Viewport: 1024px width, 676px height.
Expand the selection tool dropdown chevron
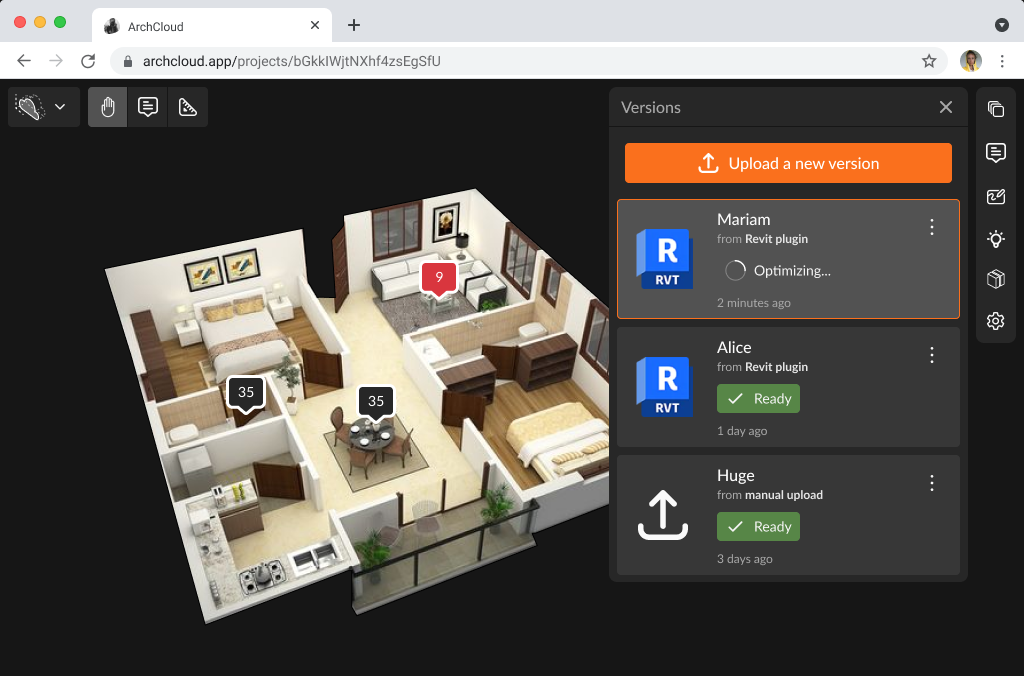click(x=60, y=106)
